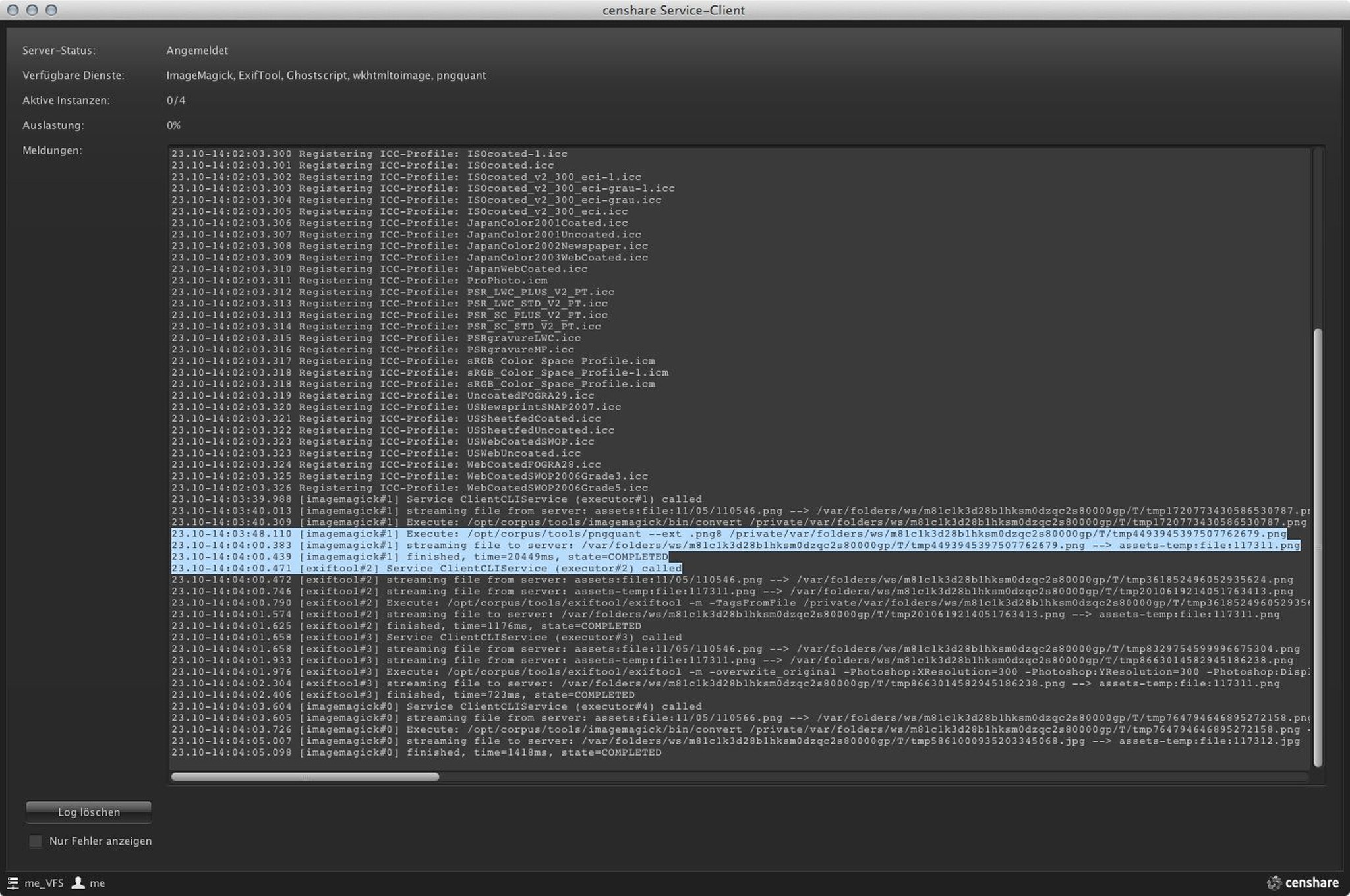The height and width of the screenshot is (896, 1350).
Task: Click the exiftool#2 finished time=1176ms log line
Action: pyautogui.click(x=405, y=626)
